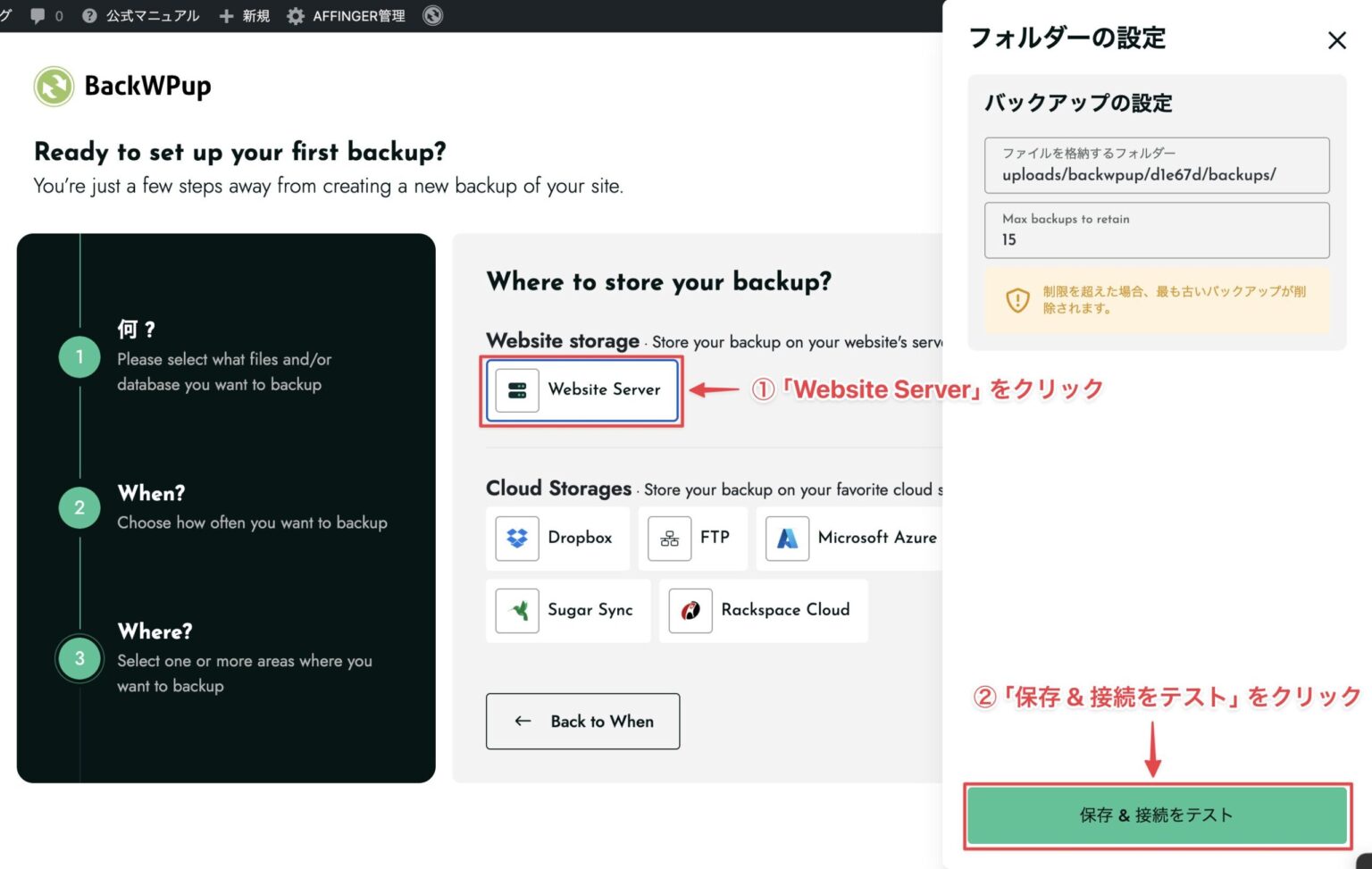Click the warning shield icon about backup limits

click(x=1016, y=299)
